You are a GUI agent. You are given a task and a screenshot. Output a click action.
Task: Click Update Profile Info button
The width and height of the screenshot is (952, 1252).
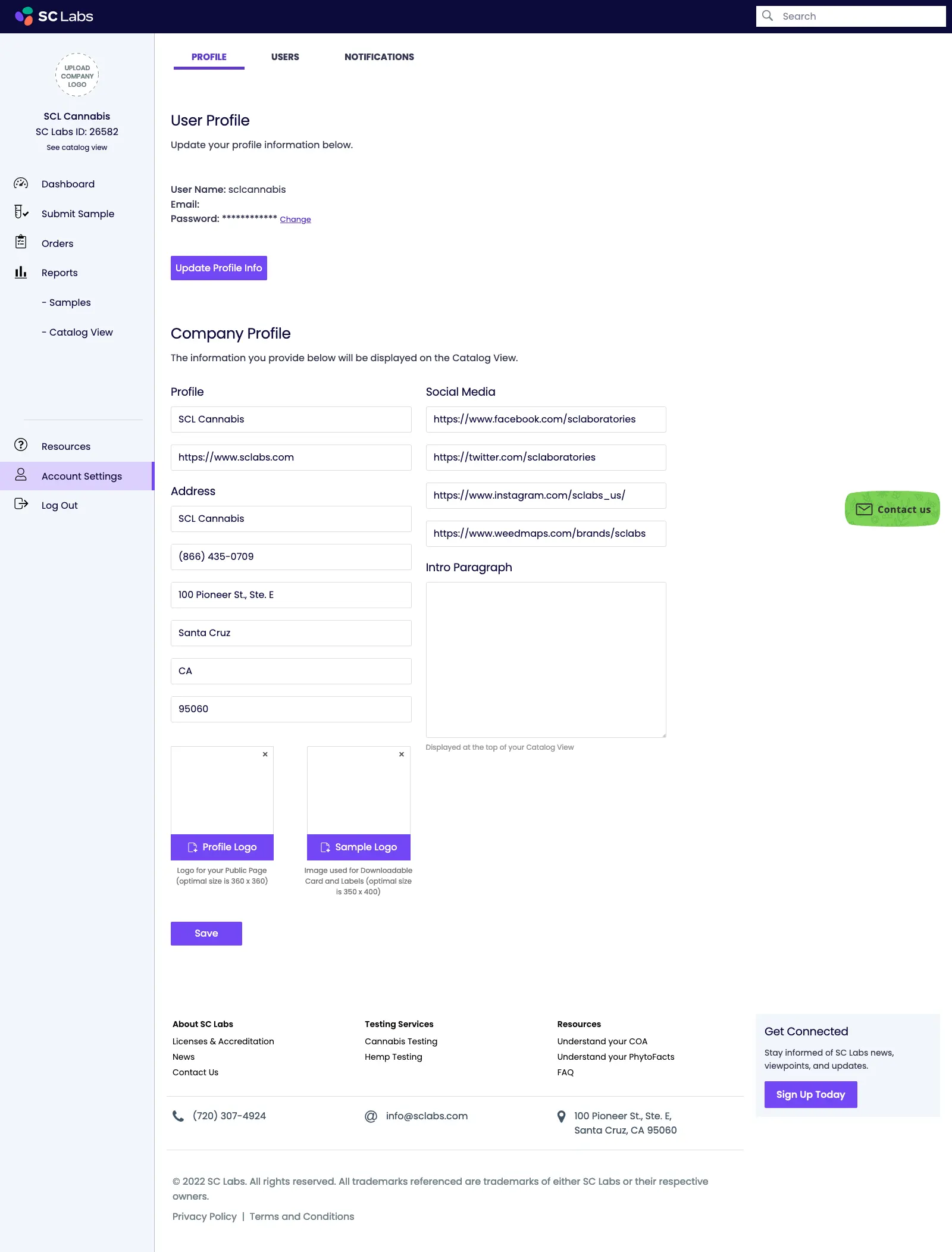[x=219, y=268]
